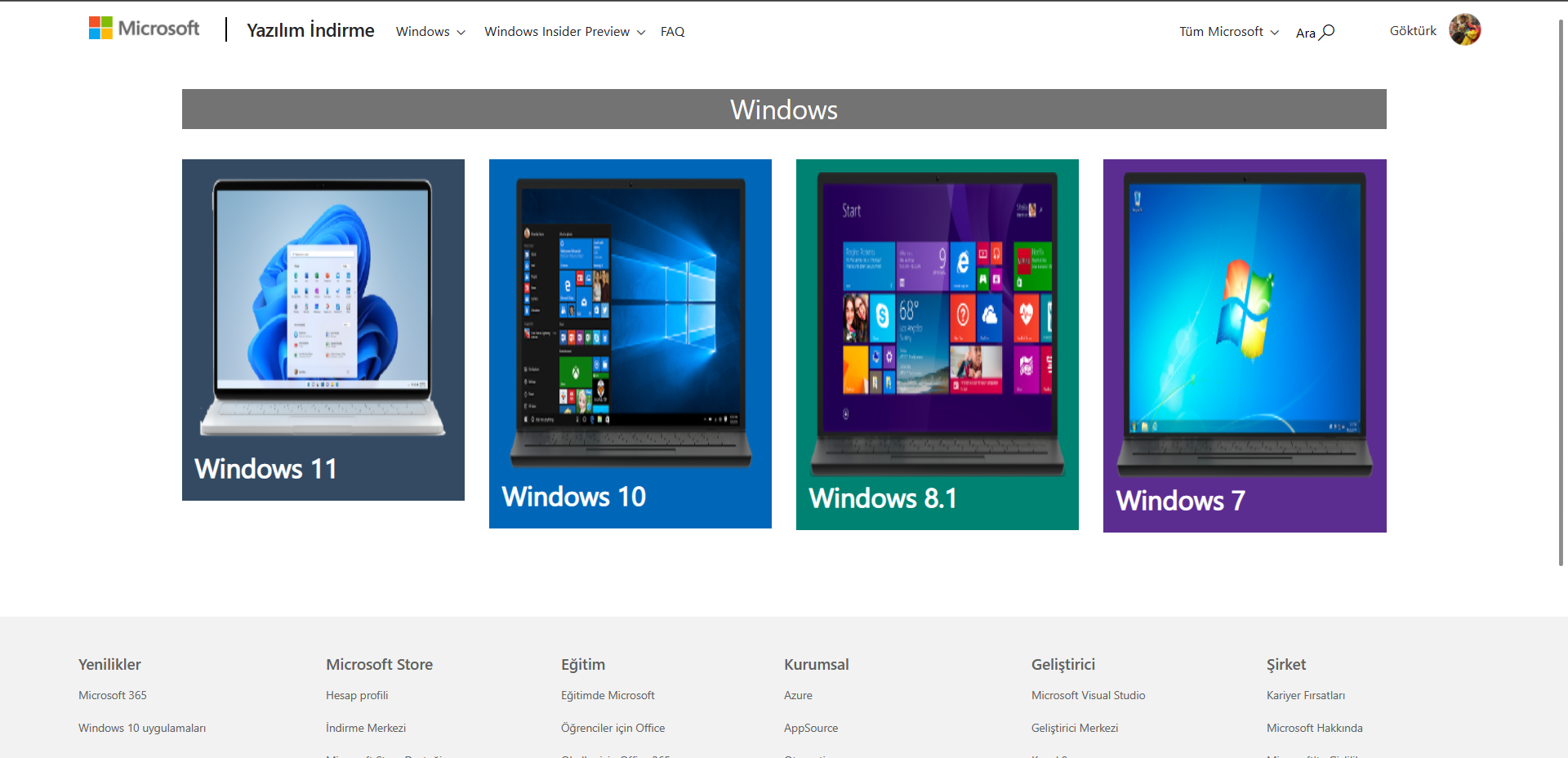Open the Eğitimde Microsoft footer link
The image size is (1568, 758).
point(608,695)
